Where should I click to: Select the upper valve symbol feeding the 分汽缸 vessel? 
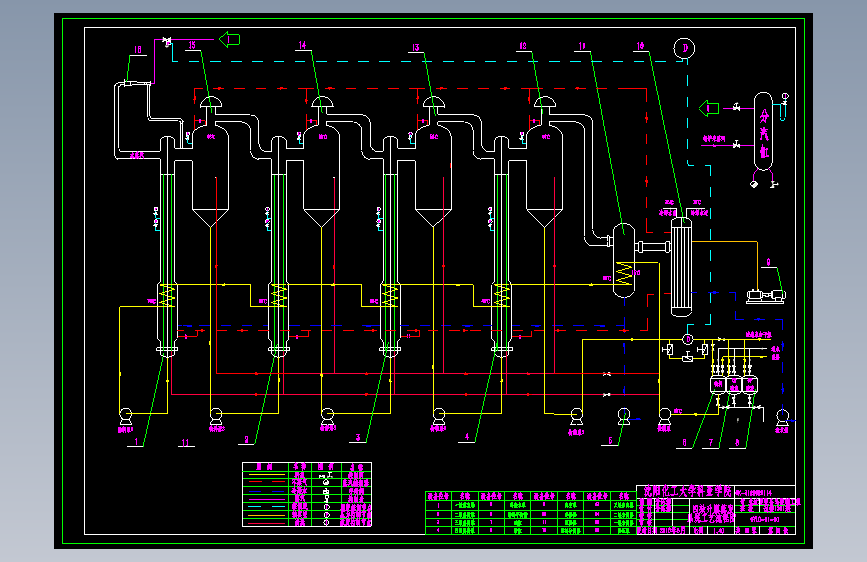pyautogui.click(x=737, y=107)
